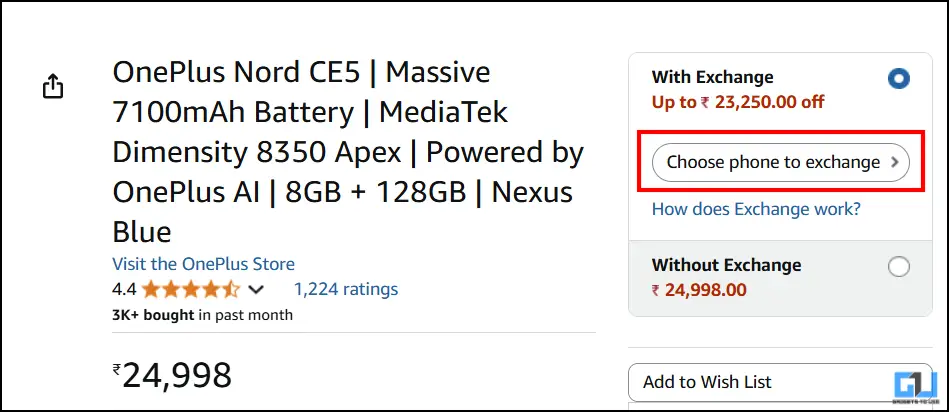Click the share icon beside the product title

(x=53, y=87)
